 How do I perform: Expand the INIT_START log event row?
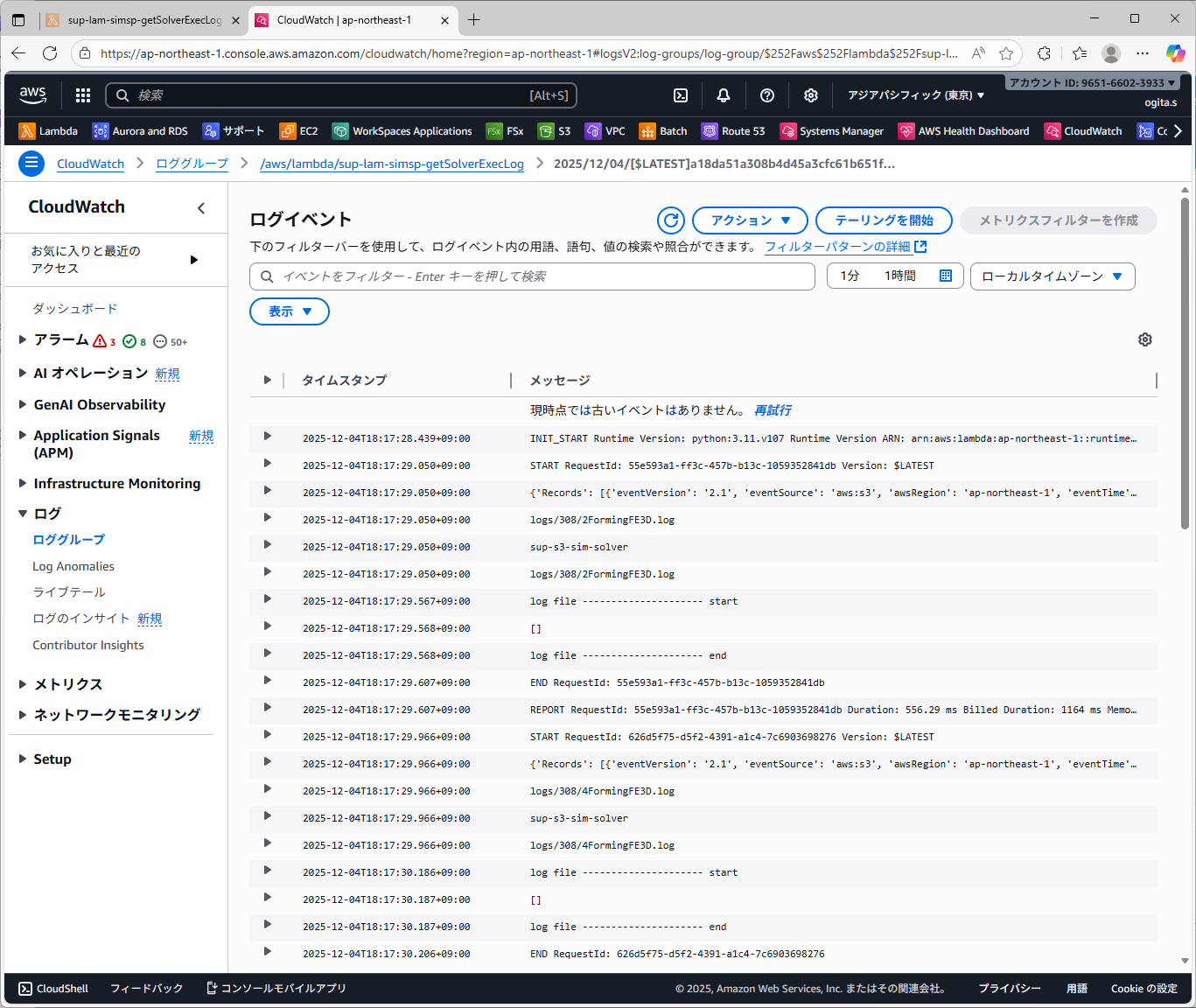point(268,437)
